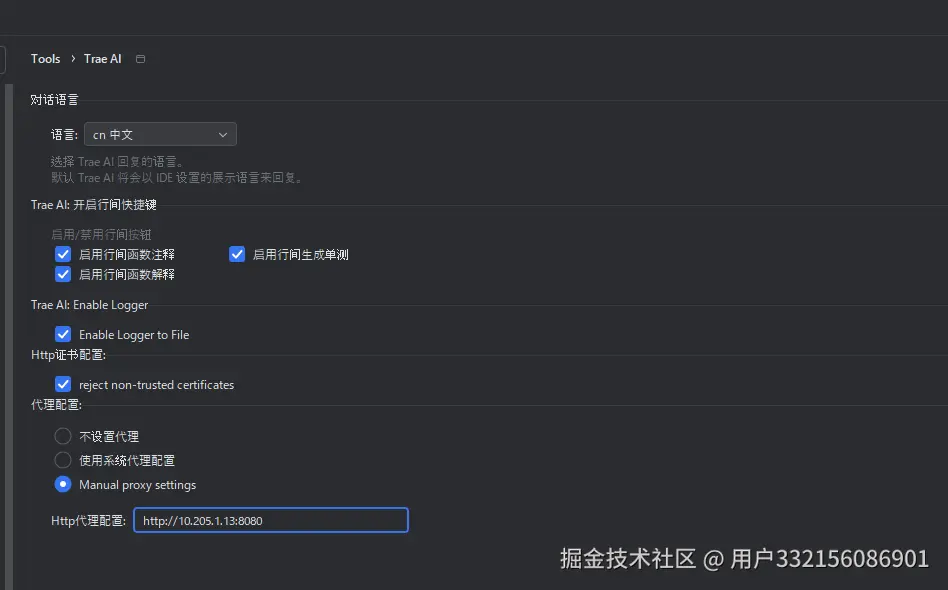948x590 pixels.
Task: Expand the breadcrumb chevron between Tools and Trae AI
Action: [x=72, y=59]
